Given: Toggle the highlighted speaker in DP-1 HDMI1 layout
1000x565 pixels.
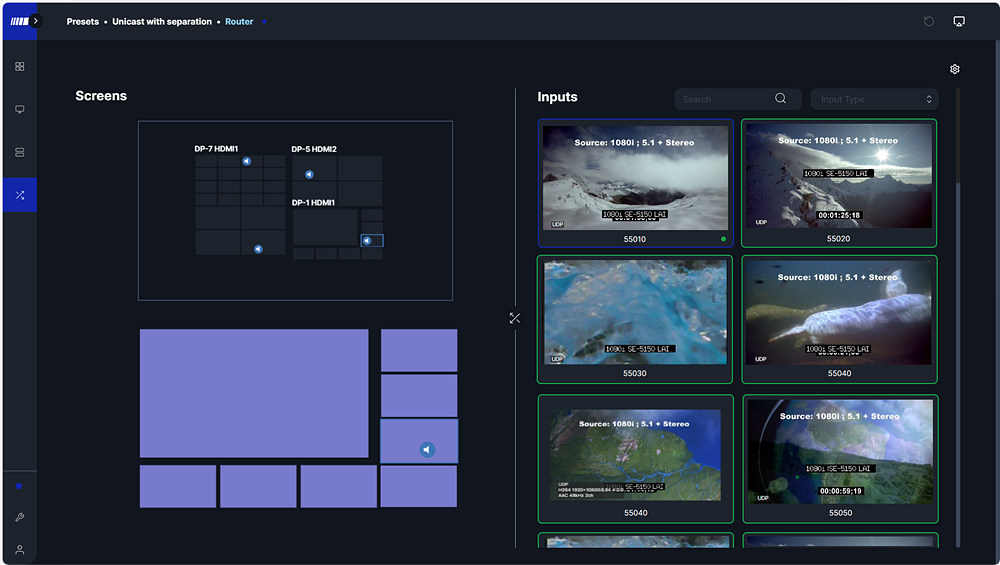Looking at the screenshot, I should pos(367,241).
